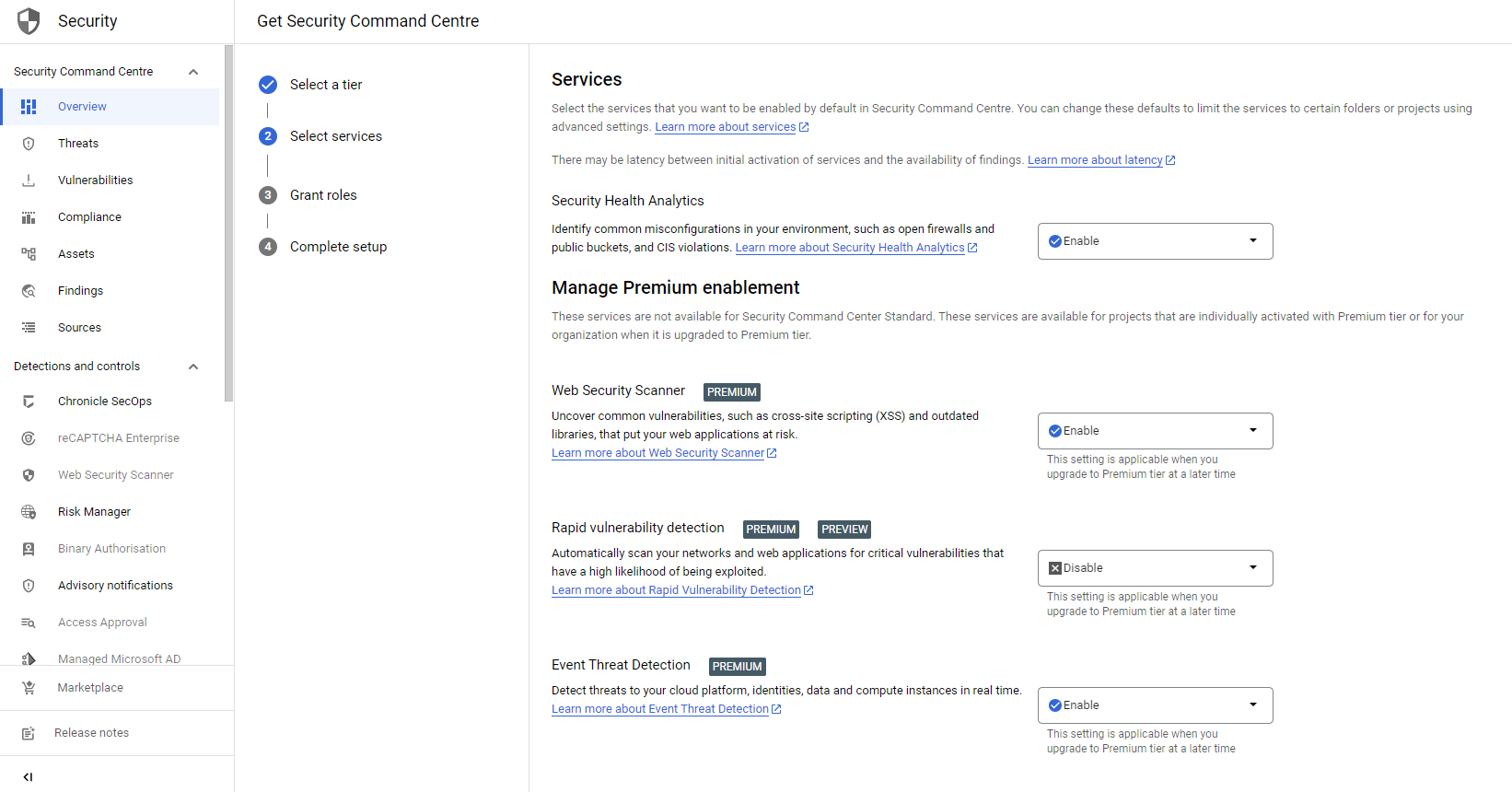Image resolution: width=1512 pixels, height=792 pixels.
Task: Open Web Security Scanner Enable dropdown
Action: click(1155, 431)
